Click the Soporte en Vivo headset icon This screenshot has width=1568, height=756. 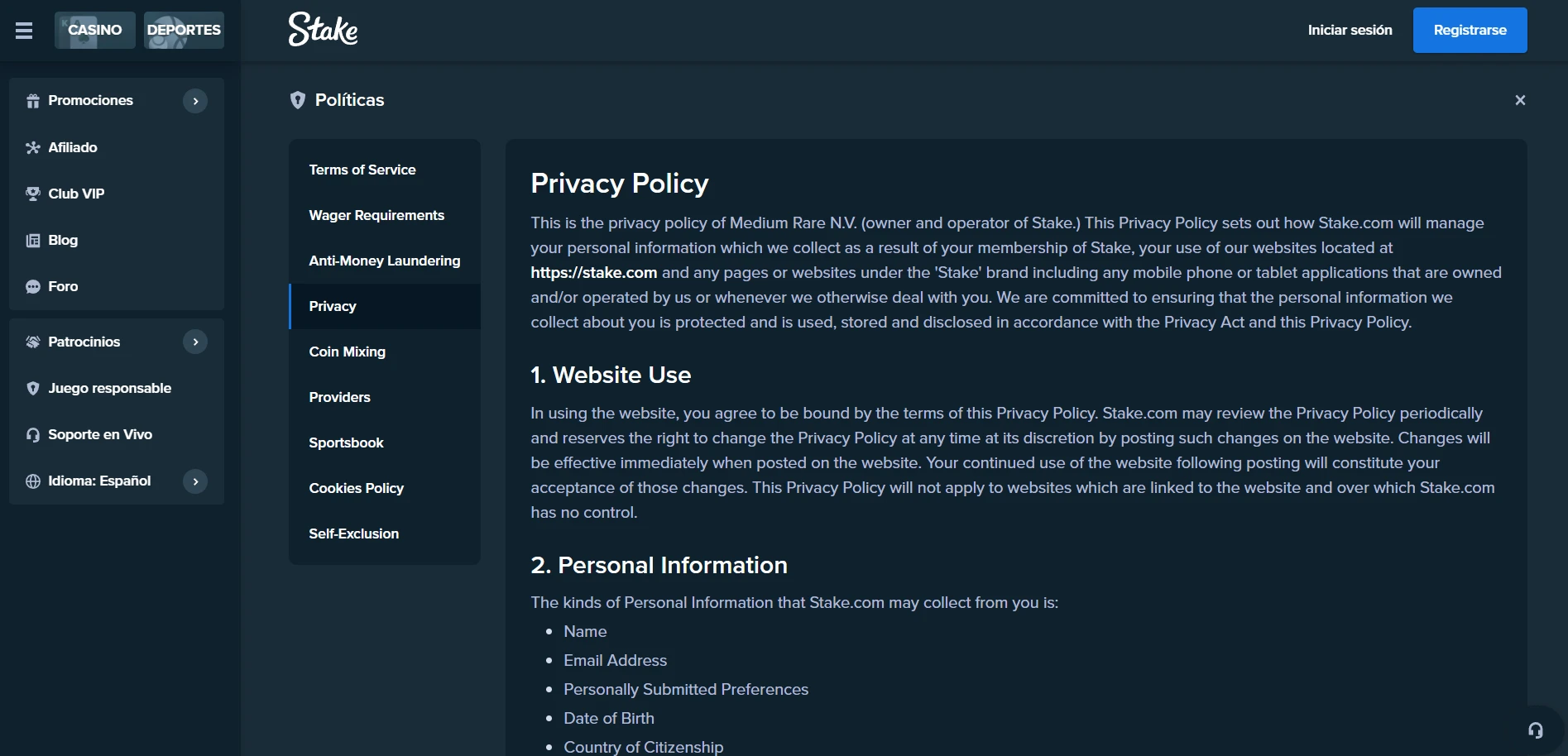(33, 434)
